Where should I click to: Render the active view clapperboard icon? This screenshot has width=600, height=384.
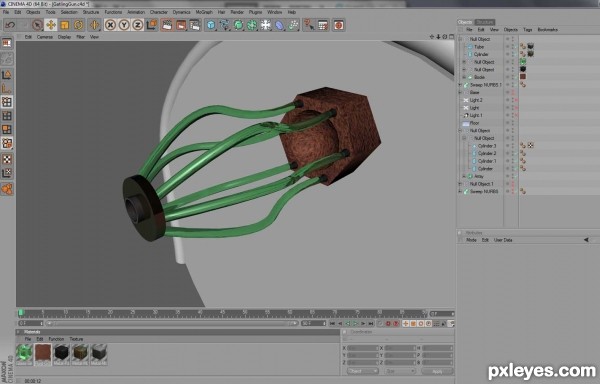point(167,25)
